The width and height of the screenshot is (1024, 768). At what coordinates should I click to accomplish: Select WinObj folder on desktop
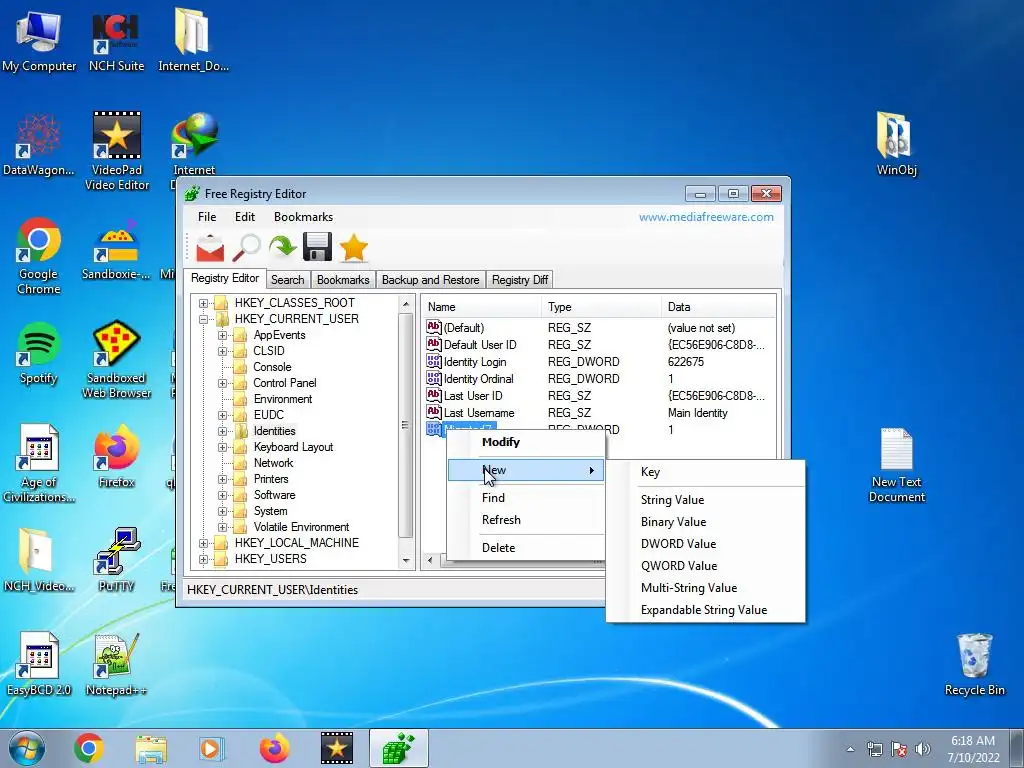point(896,145)
